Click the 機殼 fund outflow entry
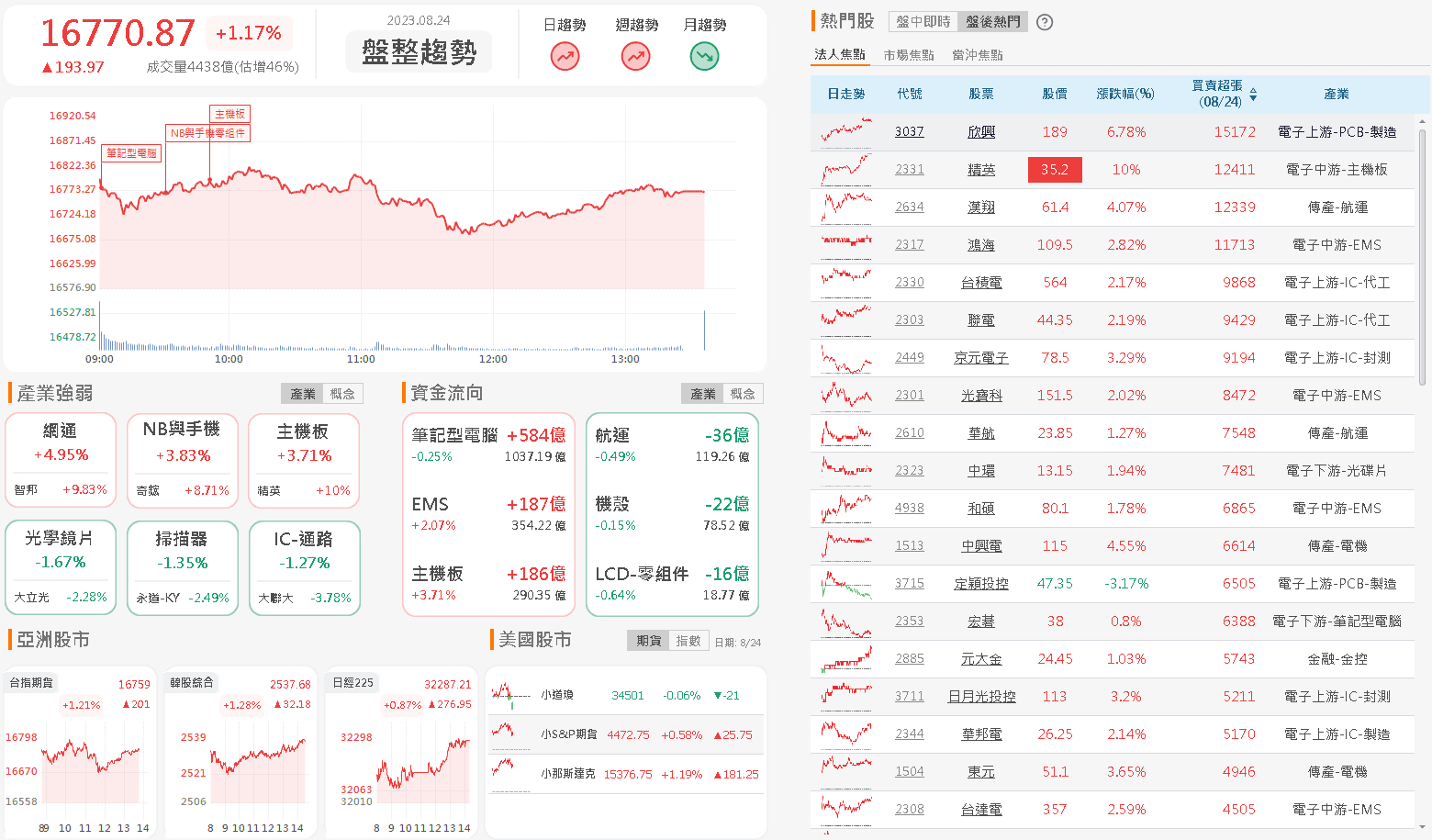The image size is (1432, 840). [x=672, y=513]
